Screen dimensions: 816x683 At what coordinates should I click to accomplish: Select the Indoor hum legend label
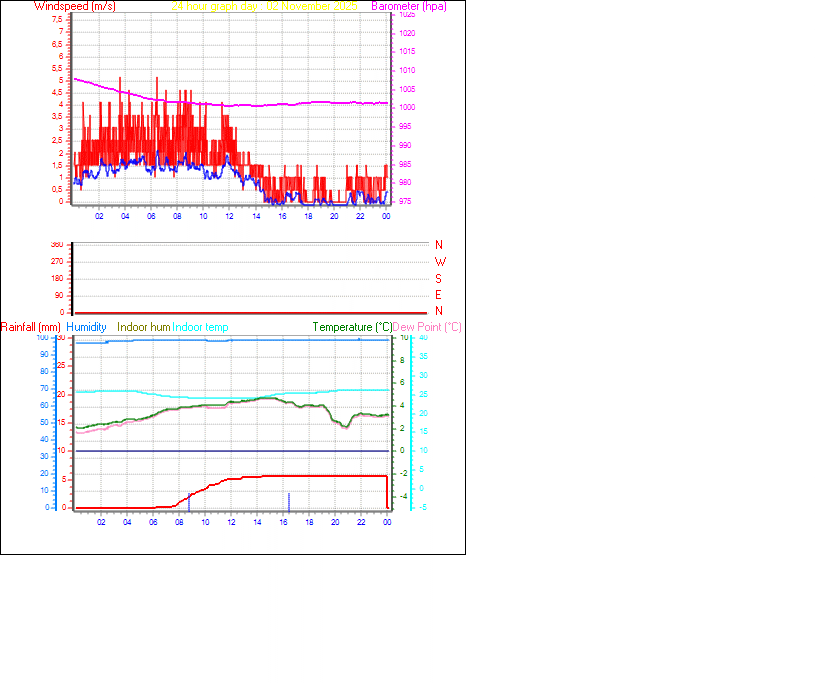pos(141,327)
